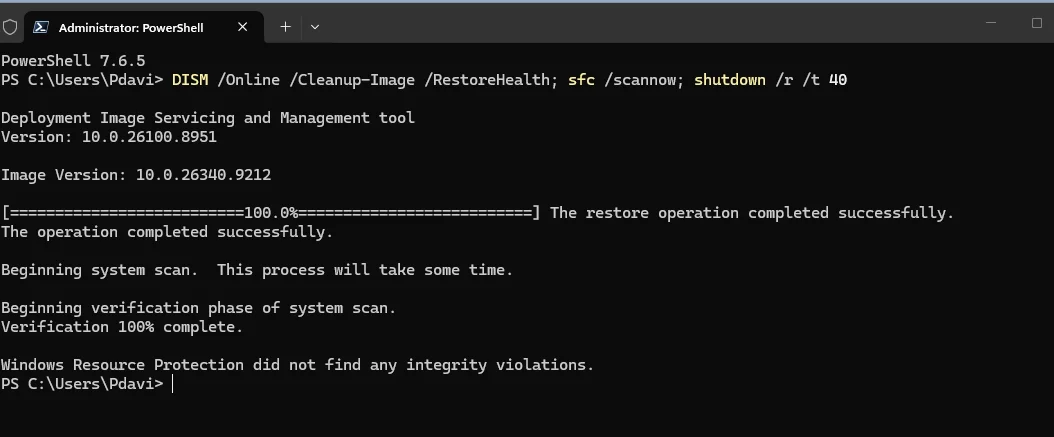Click the Version: 10.0.26100.8951 line

(x=109, y=137)
